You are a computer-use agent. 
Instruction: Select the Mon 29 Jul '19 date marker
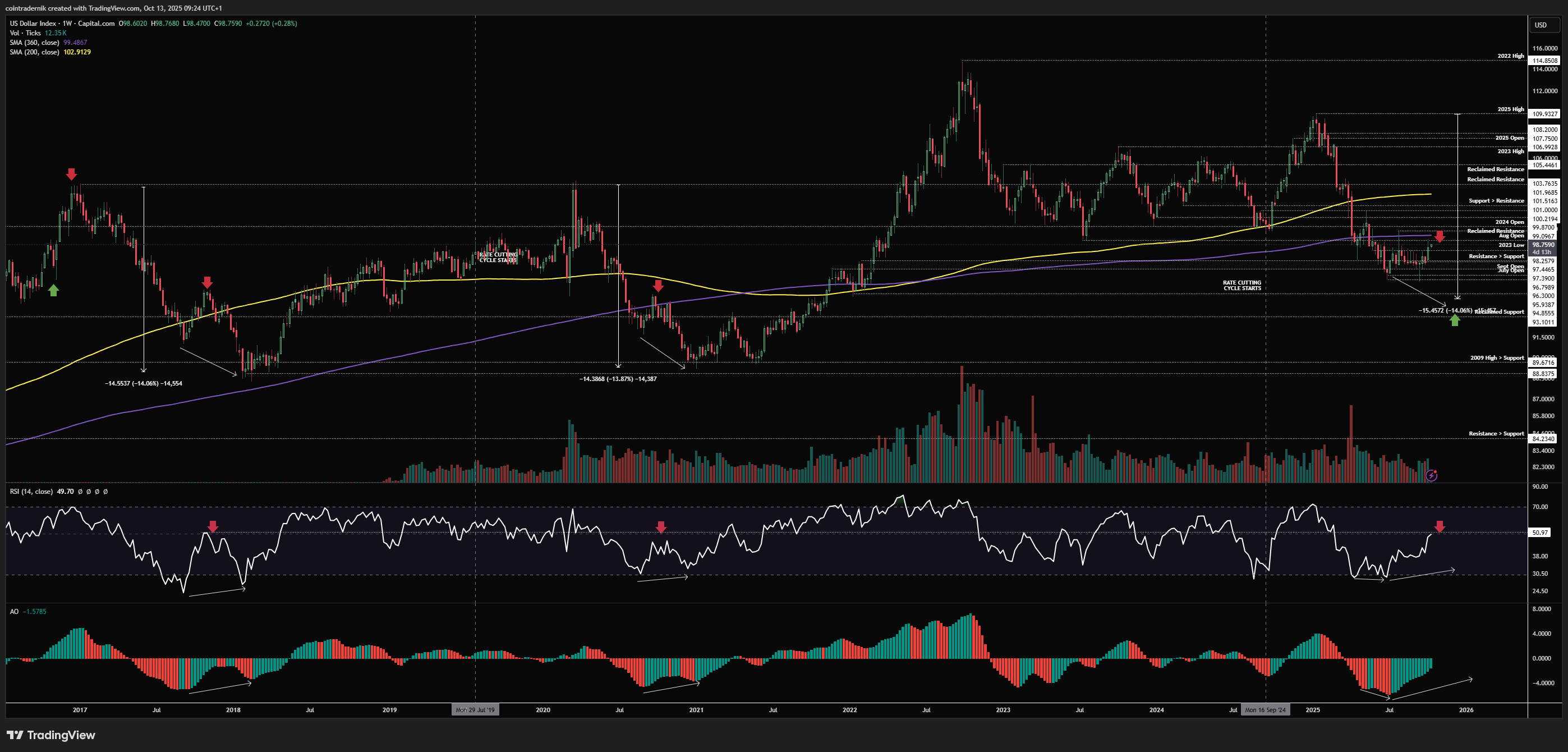point(475,710)
